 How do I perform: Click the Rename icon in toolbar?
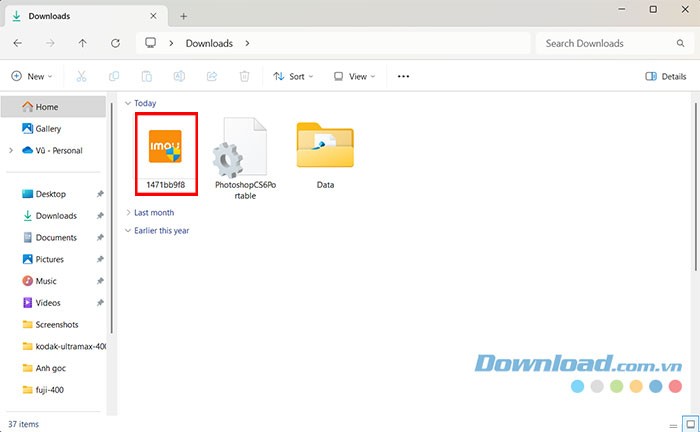(179, 76)
